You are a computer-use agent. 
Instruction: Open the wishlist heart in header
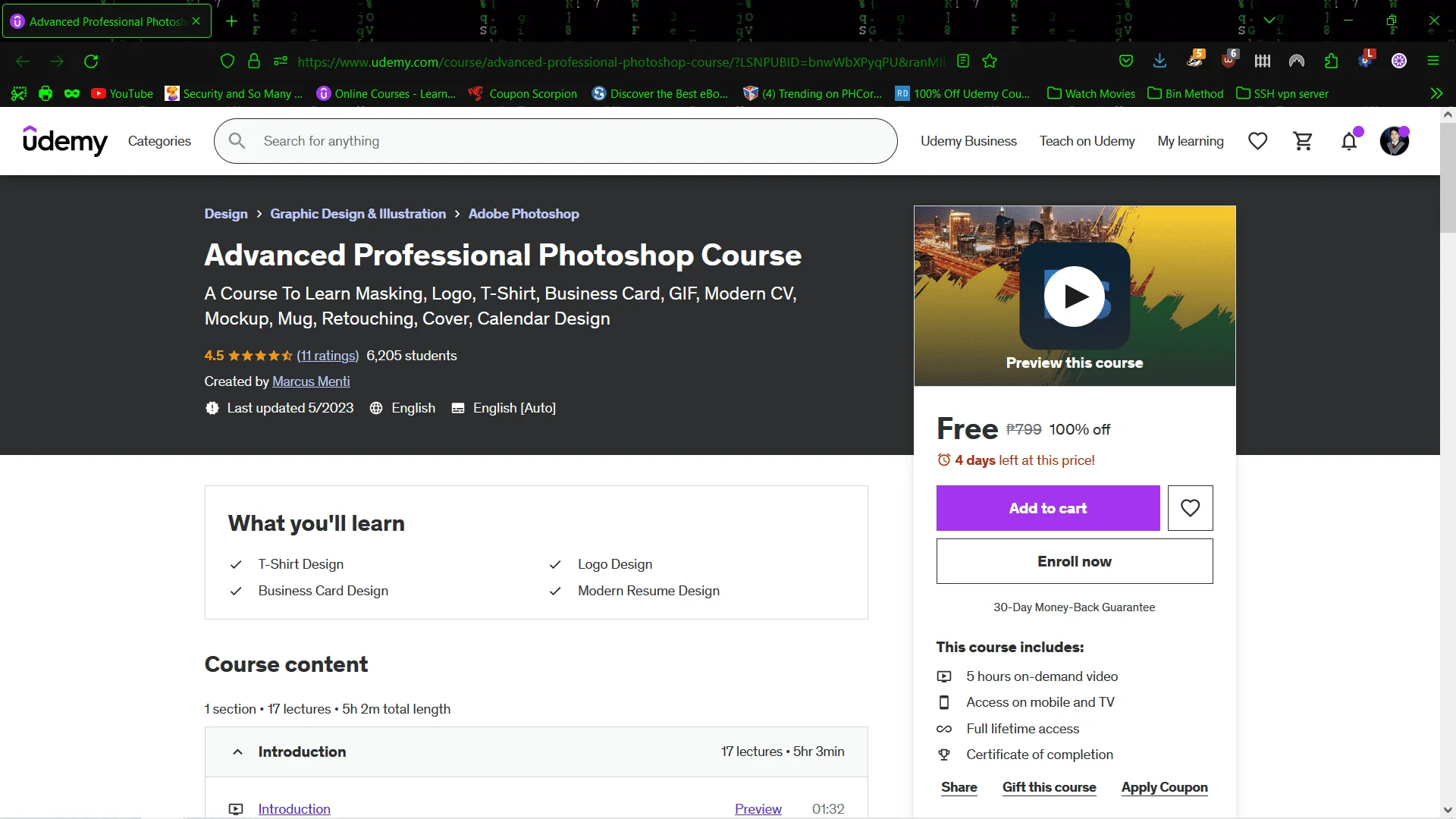coord(1258,141)
